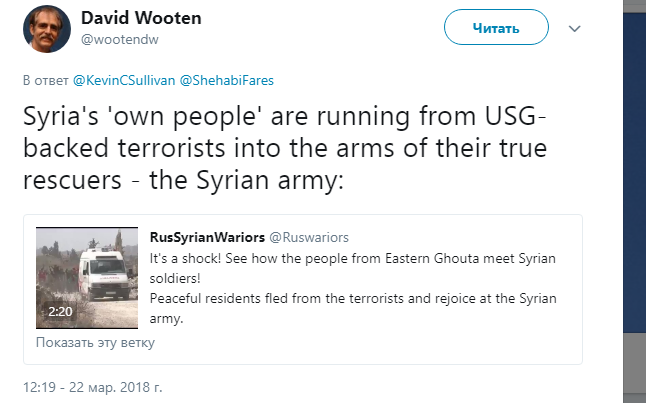Play the ambulance video thumbnail
Viewport: 646px width, 403px height.
pos(88,278)
